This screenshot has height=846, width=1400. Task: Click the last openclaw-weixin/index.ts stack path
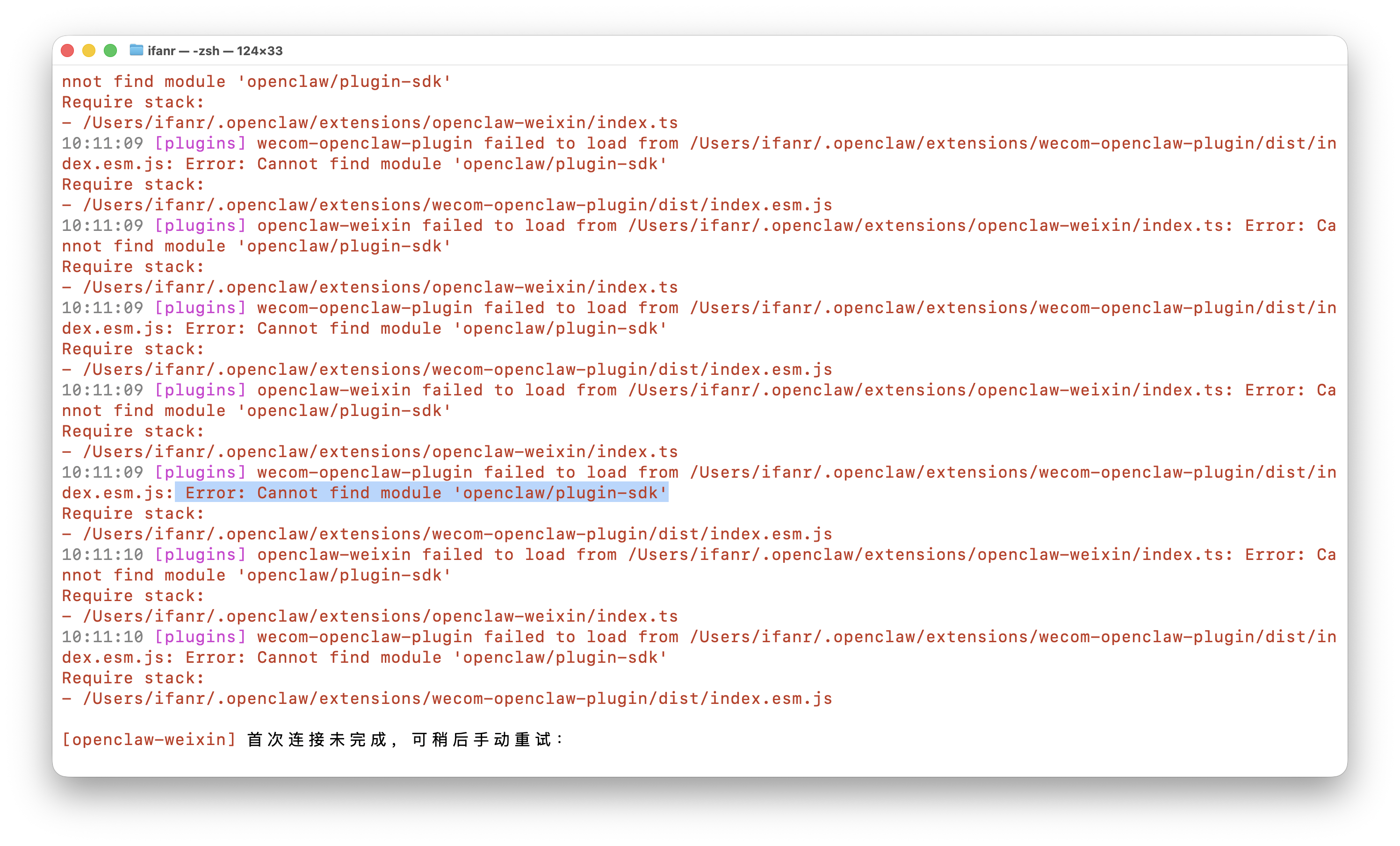coord(381,616)
